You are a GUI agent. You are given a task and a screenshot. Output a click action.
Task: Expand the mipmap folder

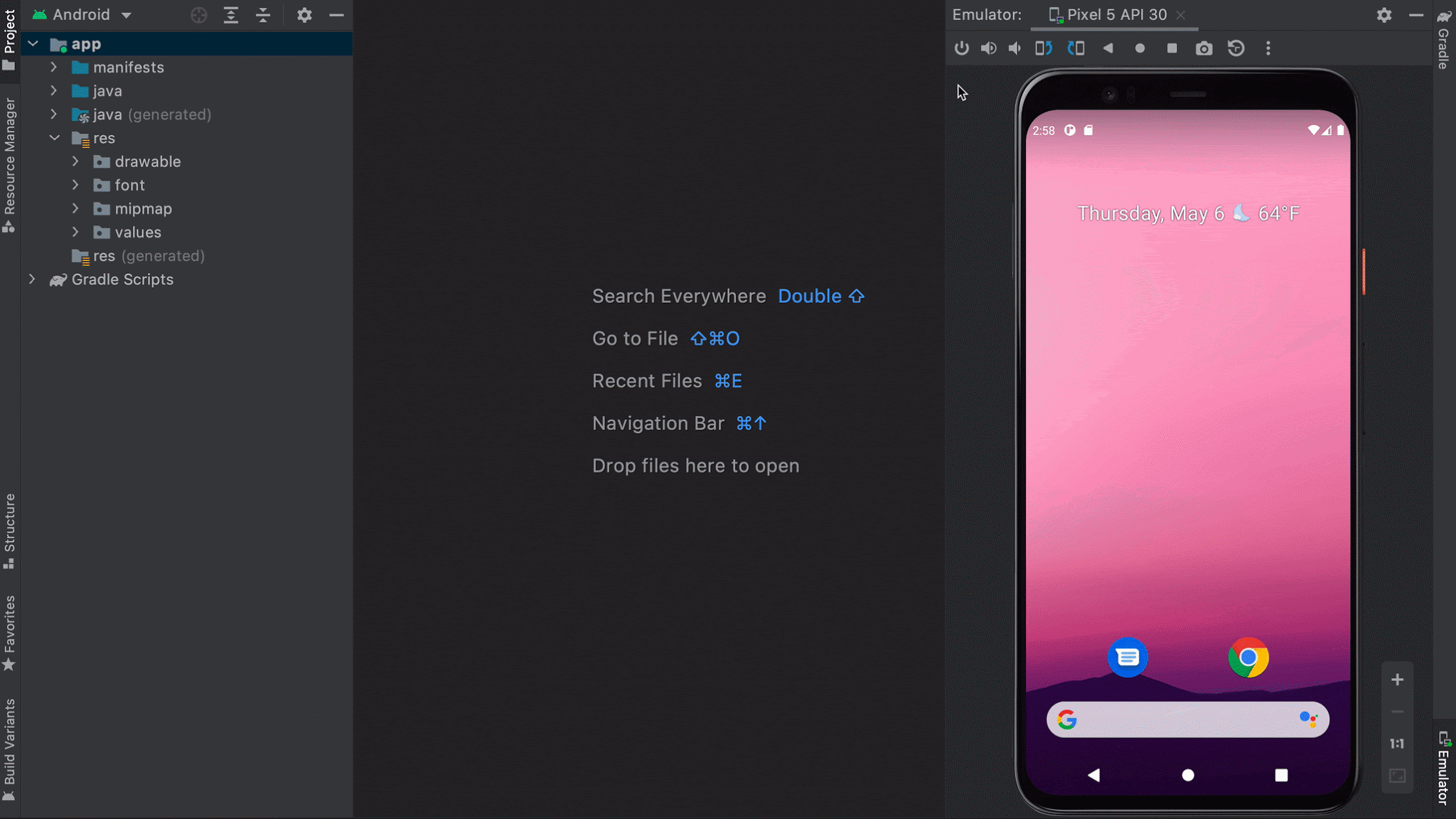coord(75,208)
